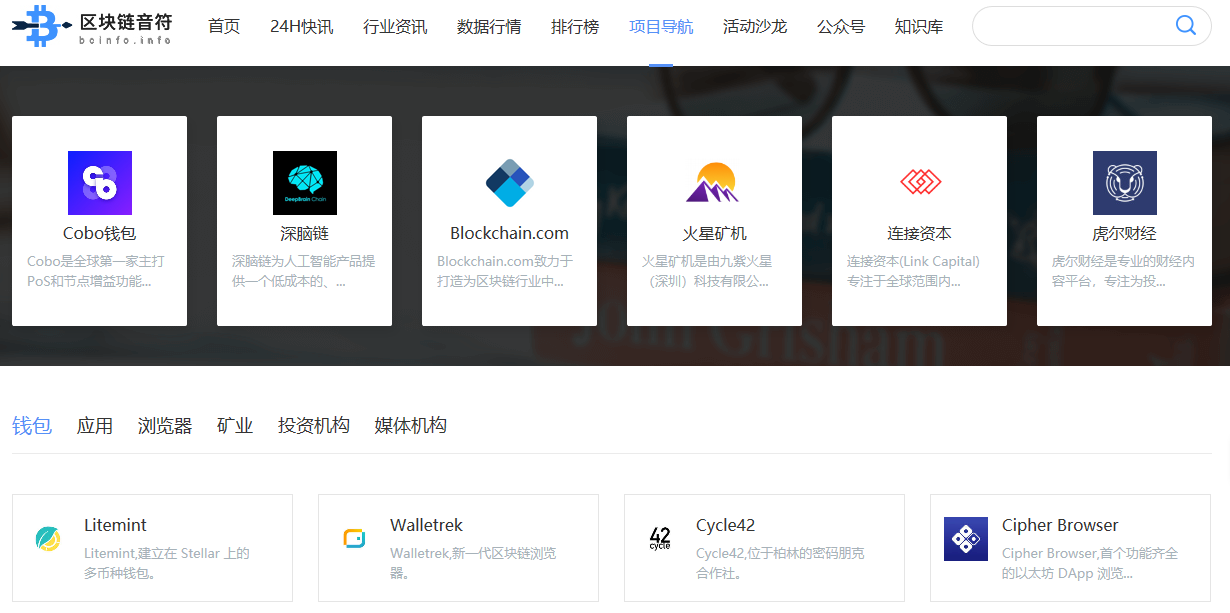Screen dimensions: 1230x613
Task: Click text 'Cipher Browser,首个功能齐全'
Action: click(1090, 554)
